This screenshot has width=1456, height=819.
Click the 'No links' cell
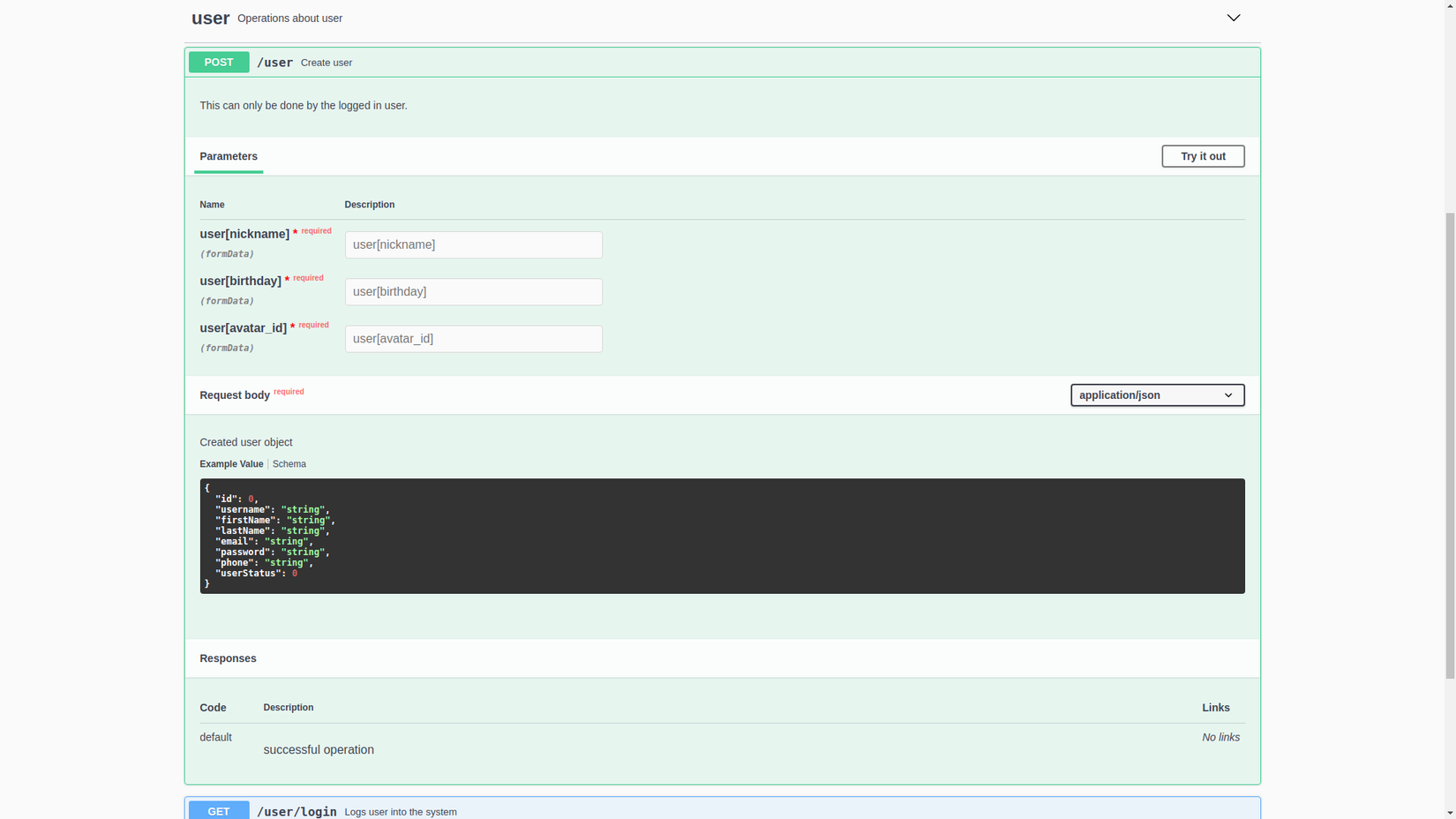click(1220, 737)
